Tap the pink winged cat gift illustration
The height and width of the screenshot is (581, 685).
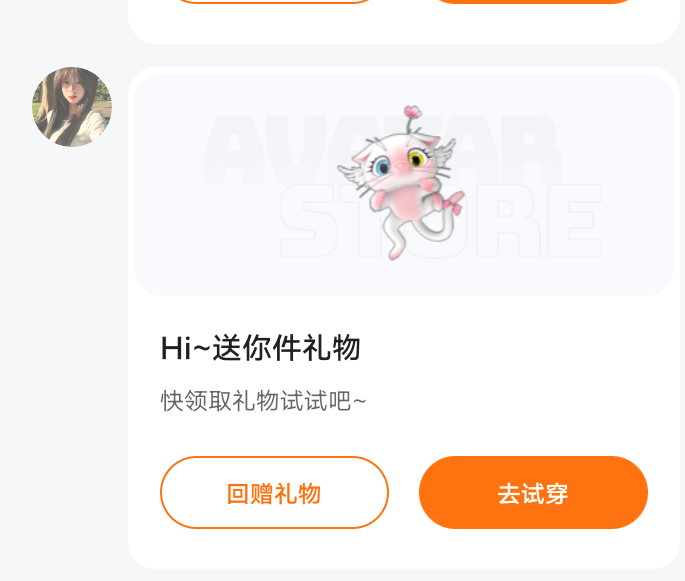coord(401,183)
